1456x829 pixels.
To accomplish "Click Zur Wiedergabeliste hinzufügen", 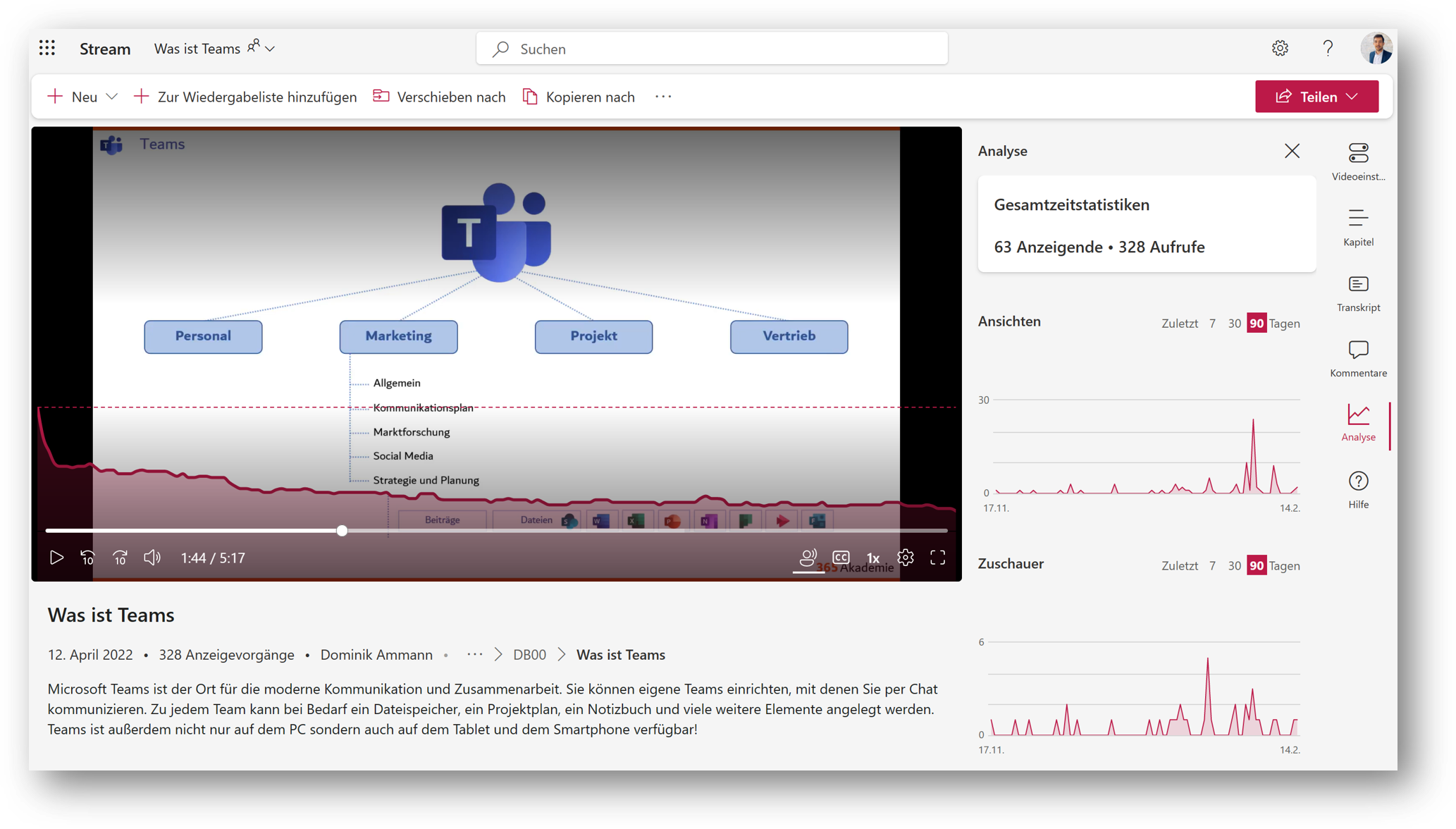I will [245, 97].
